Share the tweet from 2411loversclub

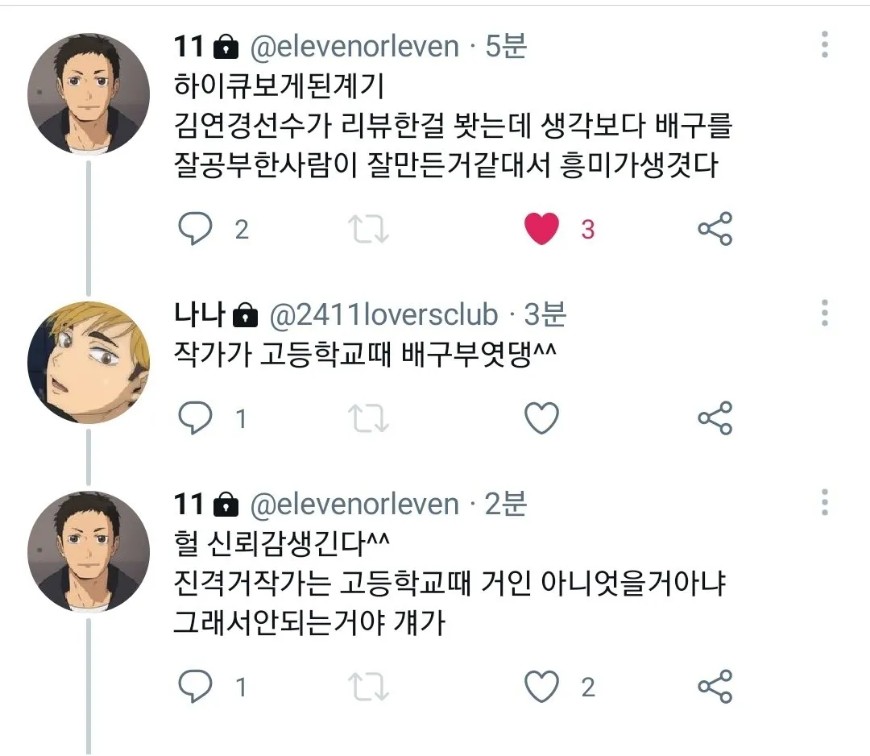tap(715, 418)
